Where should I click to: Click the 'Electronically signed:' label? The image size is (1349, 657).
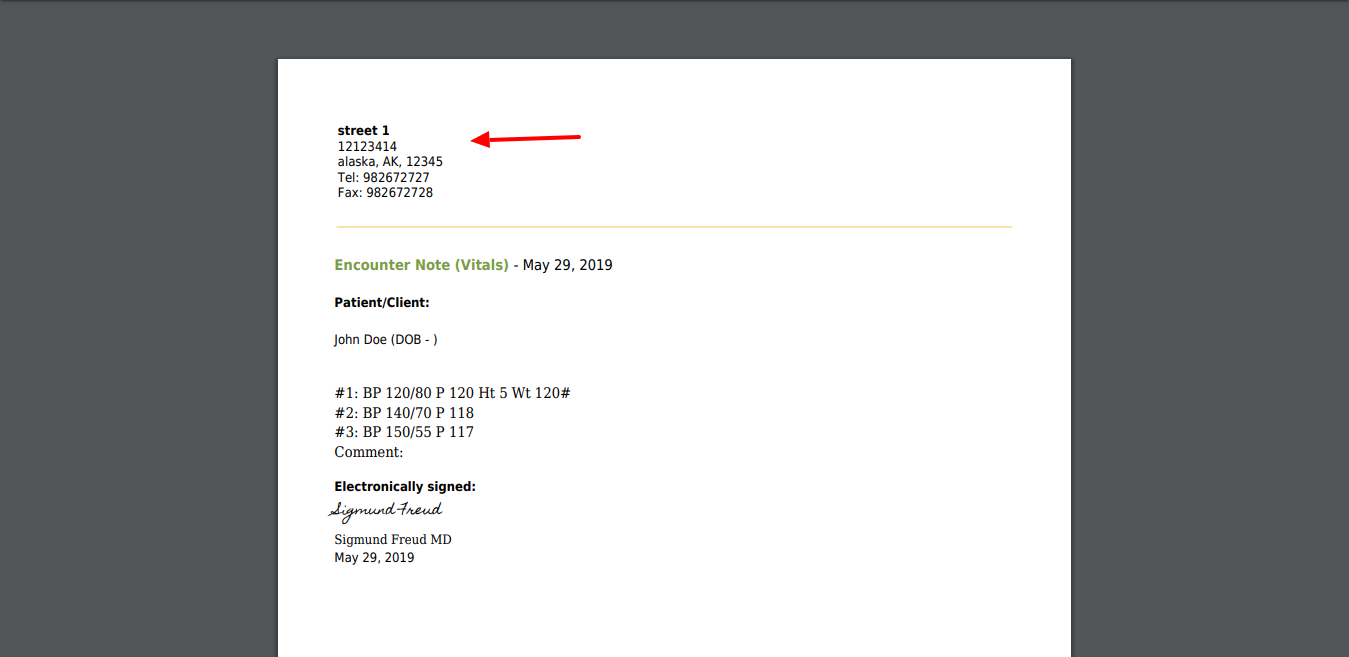[405, 487]
